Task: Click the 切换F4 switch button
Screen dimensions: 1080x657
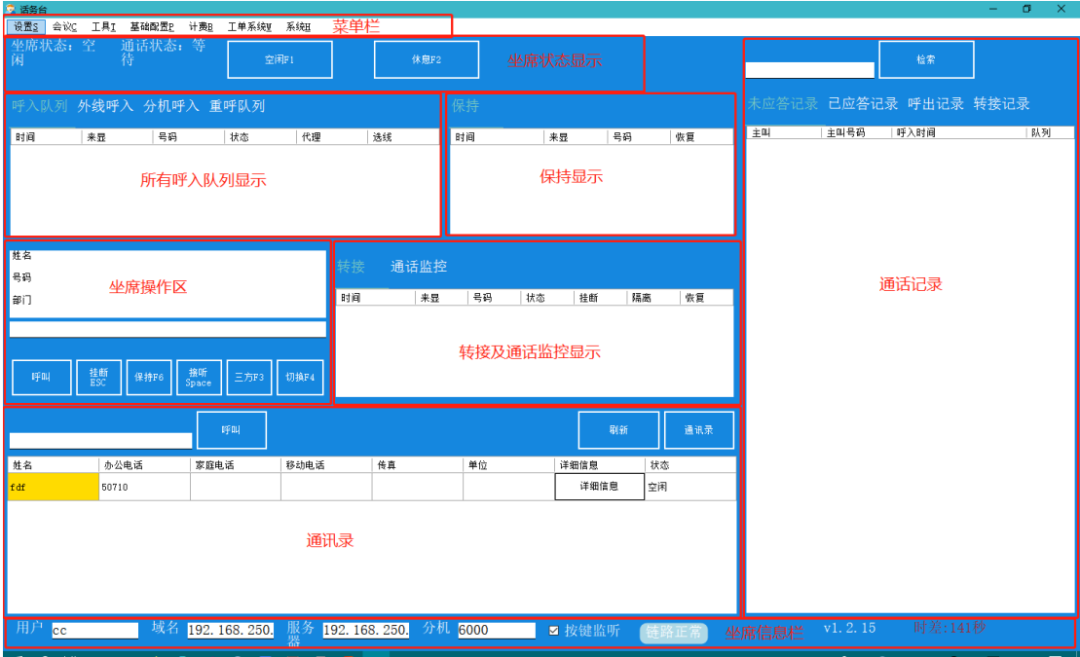Action: click(300, 378)
